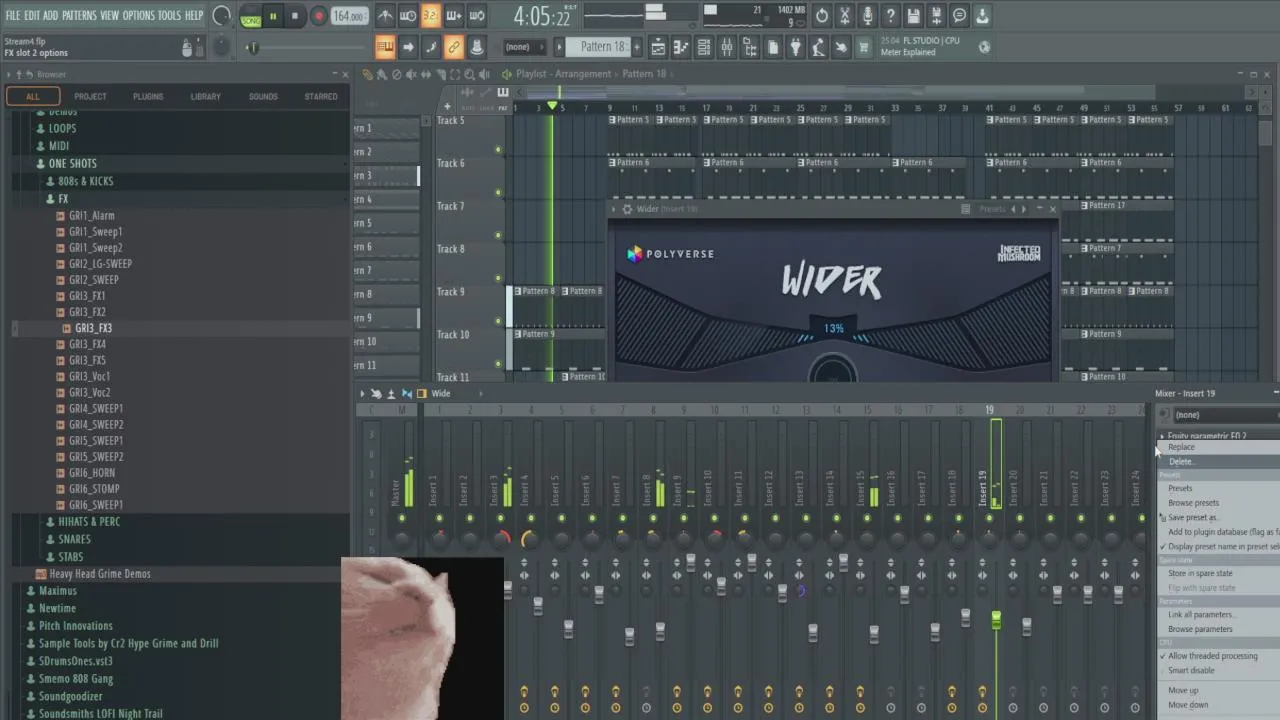Select GRI6_HORN sample in browser

(91, 472)
